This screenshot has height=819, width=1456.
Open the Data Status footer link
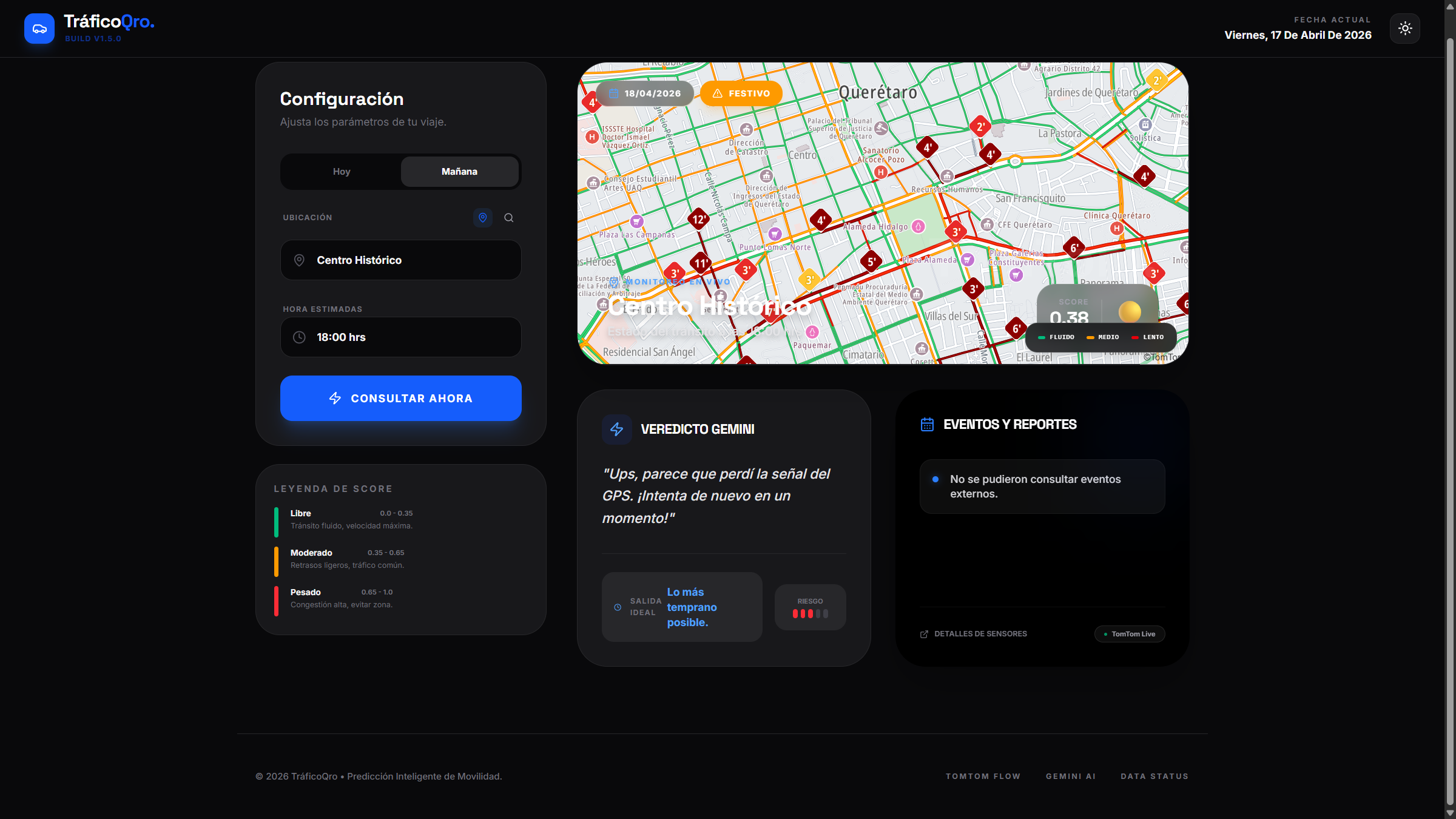1154,777
